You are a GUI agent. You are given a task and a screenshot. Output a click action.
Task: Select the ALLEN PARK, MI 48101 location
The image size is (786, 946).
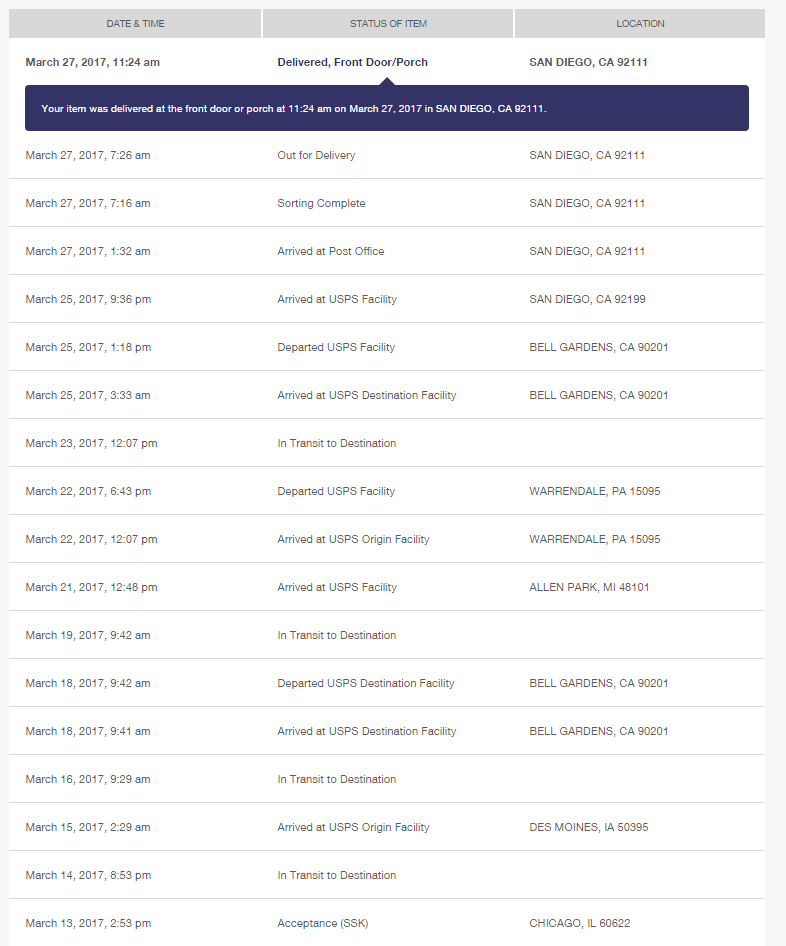coord(589,587)
